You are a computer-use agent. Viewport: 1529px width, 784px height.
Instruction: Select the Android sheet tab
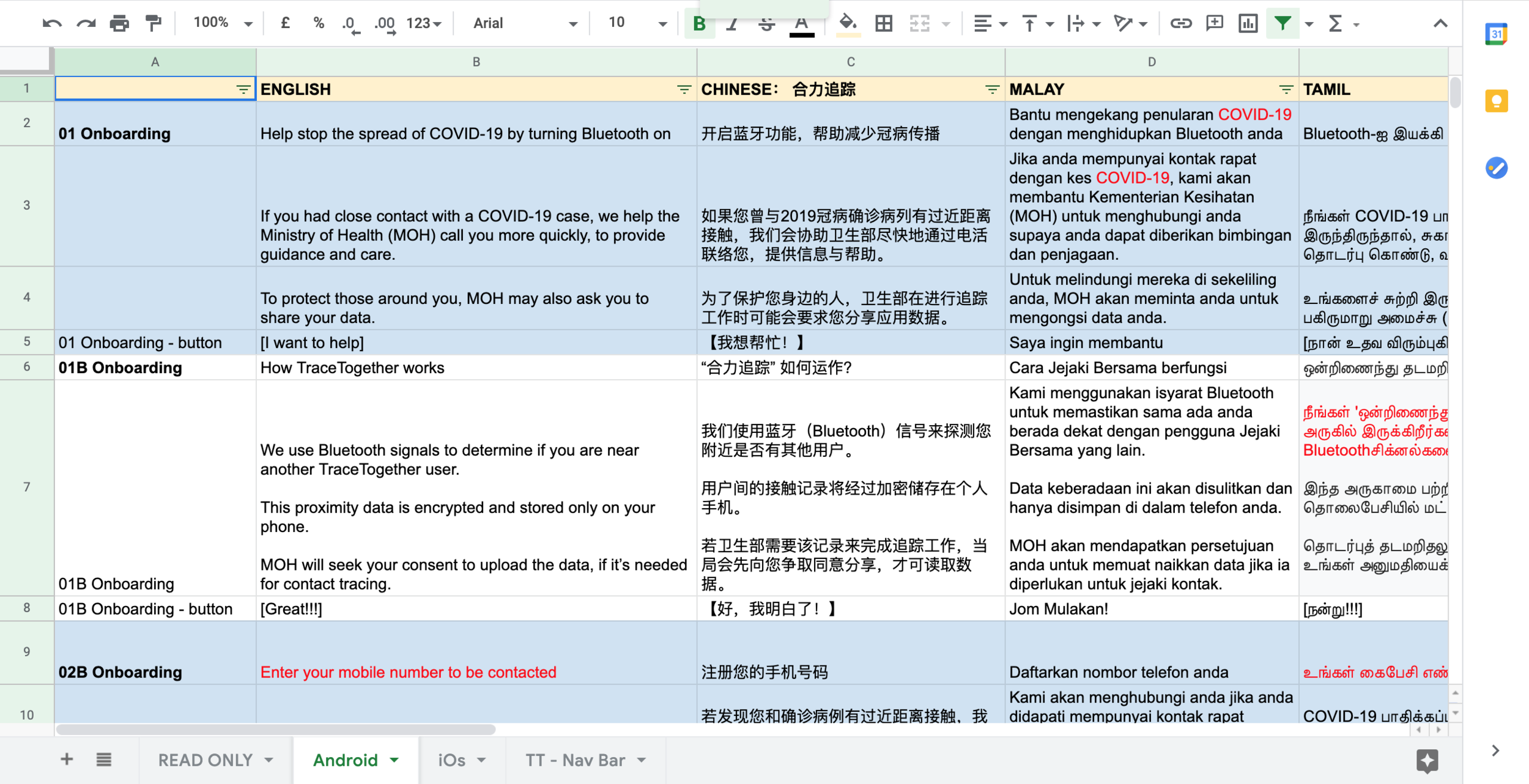355,760
